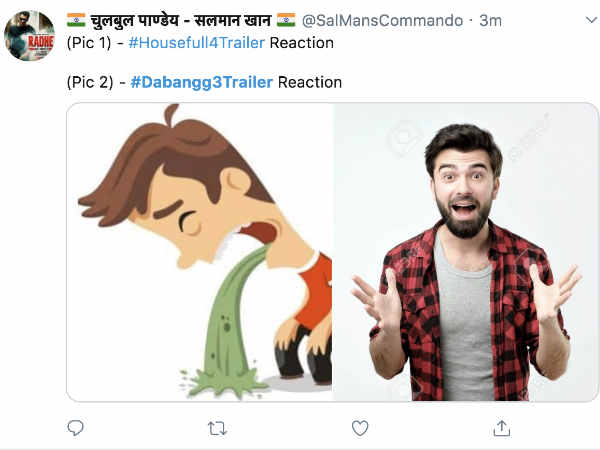
Task: Expand tweet options chevron at top right
Action: coord(592,20)
